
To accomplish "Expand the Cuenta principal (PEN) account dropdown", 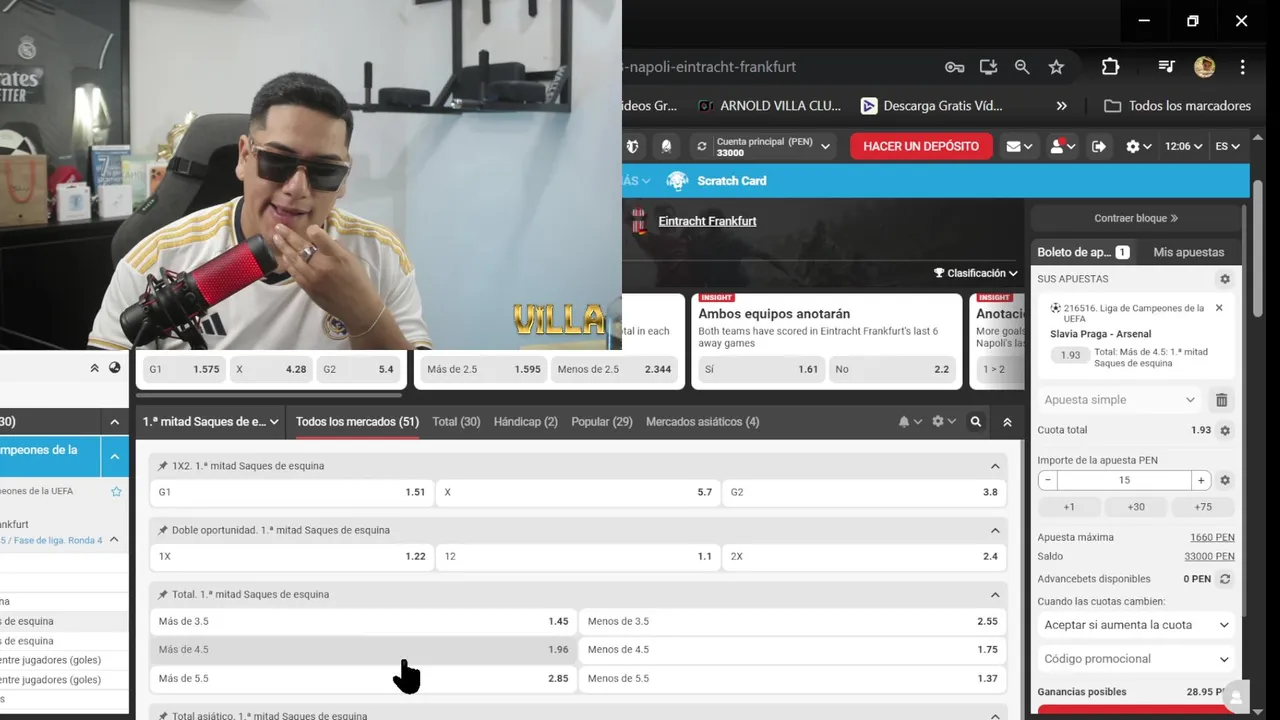I will pos(826,146).
